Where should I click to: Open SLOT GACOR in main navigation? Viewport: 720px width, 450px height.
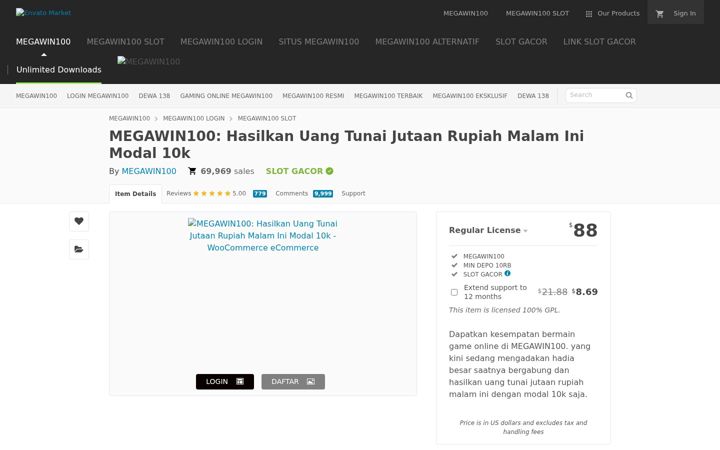pos(521,42)
